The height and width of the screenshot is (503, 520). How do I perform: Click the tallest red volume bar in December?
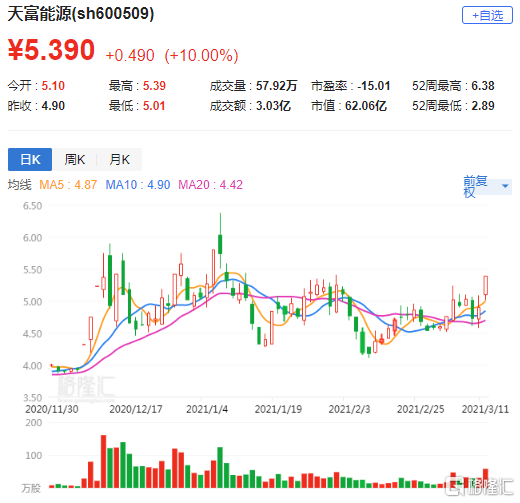pos(103,461)
